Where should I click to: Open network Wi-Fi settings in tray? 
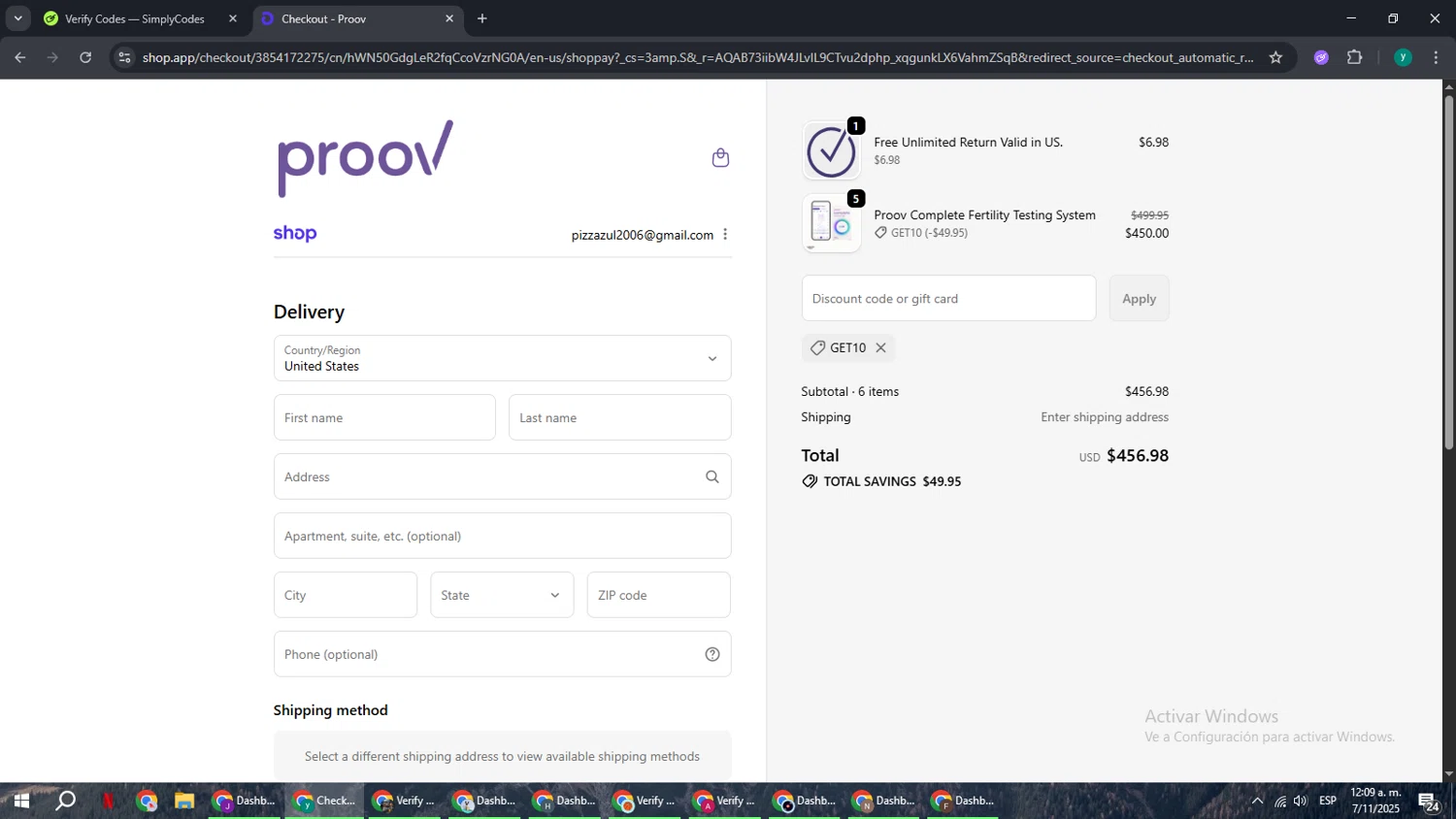pyautogui.click(x=1280, y=801)
